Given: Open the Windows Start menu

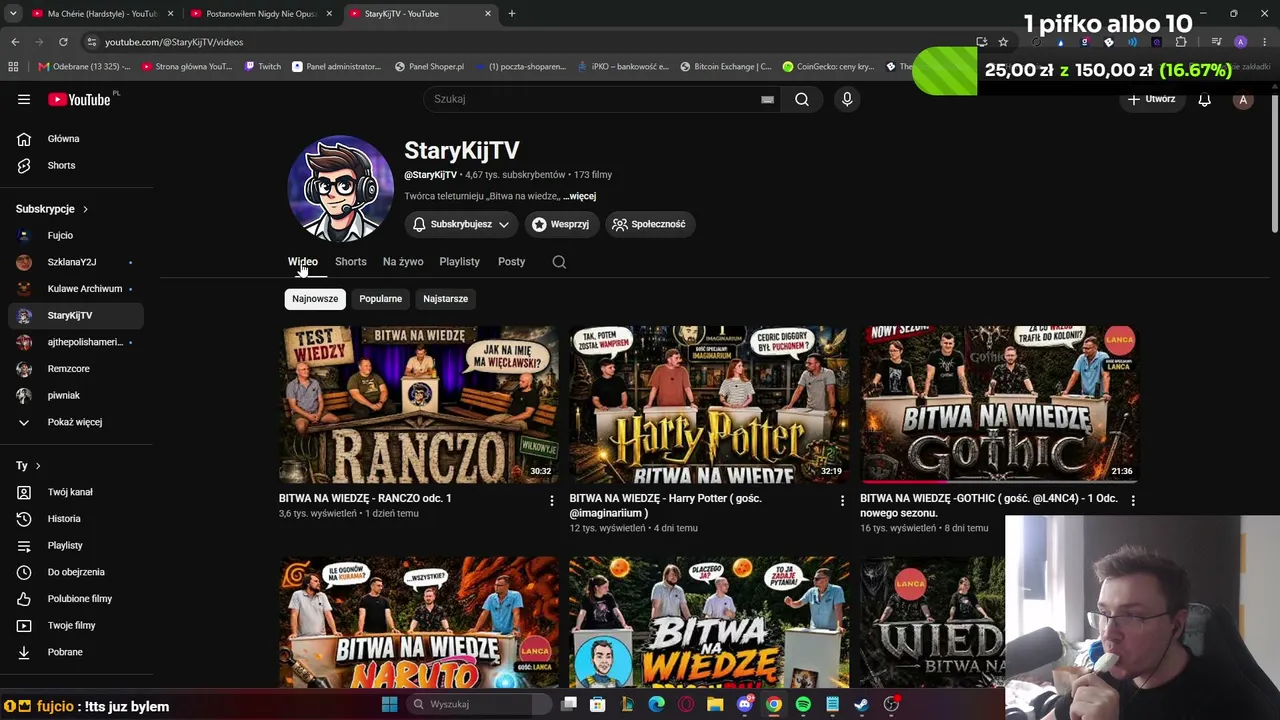Looking at the screenshot, I should [389, 704].
